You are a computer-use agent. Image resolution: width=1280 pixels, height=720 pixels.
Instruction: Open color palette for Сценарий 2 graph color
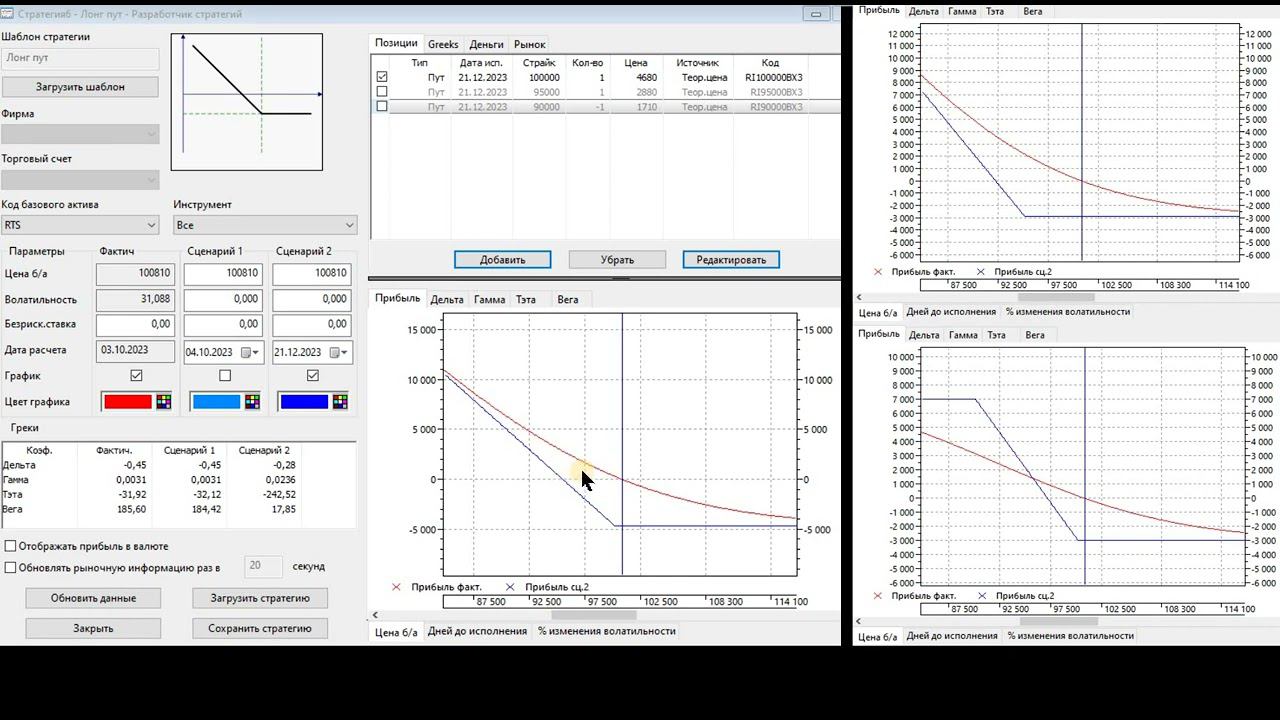tap(340, 402)
